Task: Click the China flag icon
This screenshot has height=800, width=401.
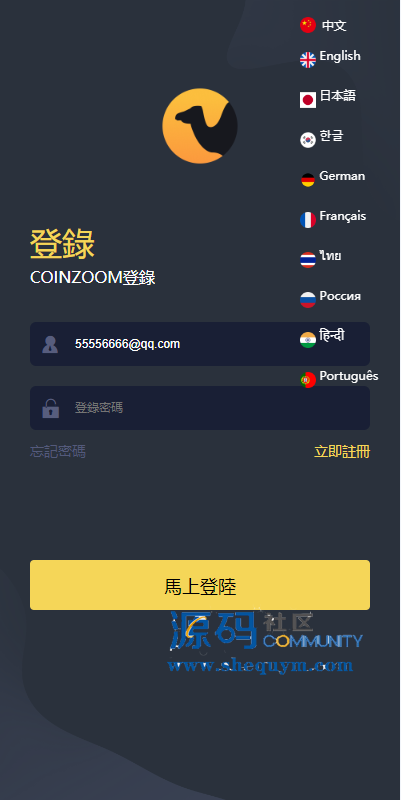Action: pos(308,25)
